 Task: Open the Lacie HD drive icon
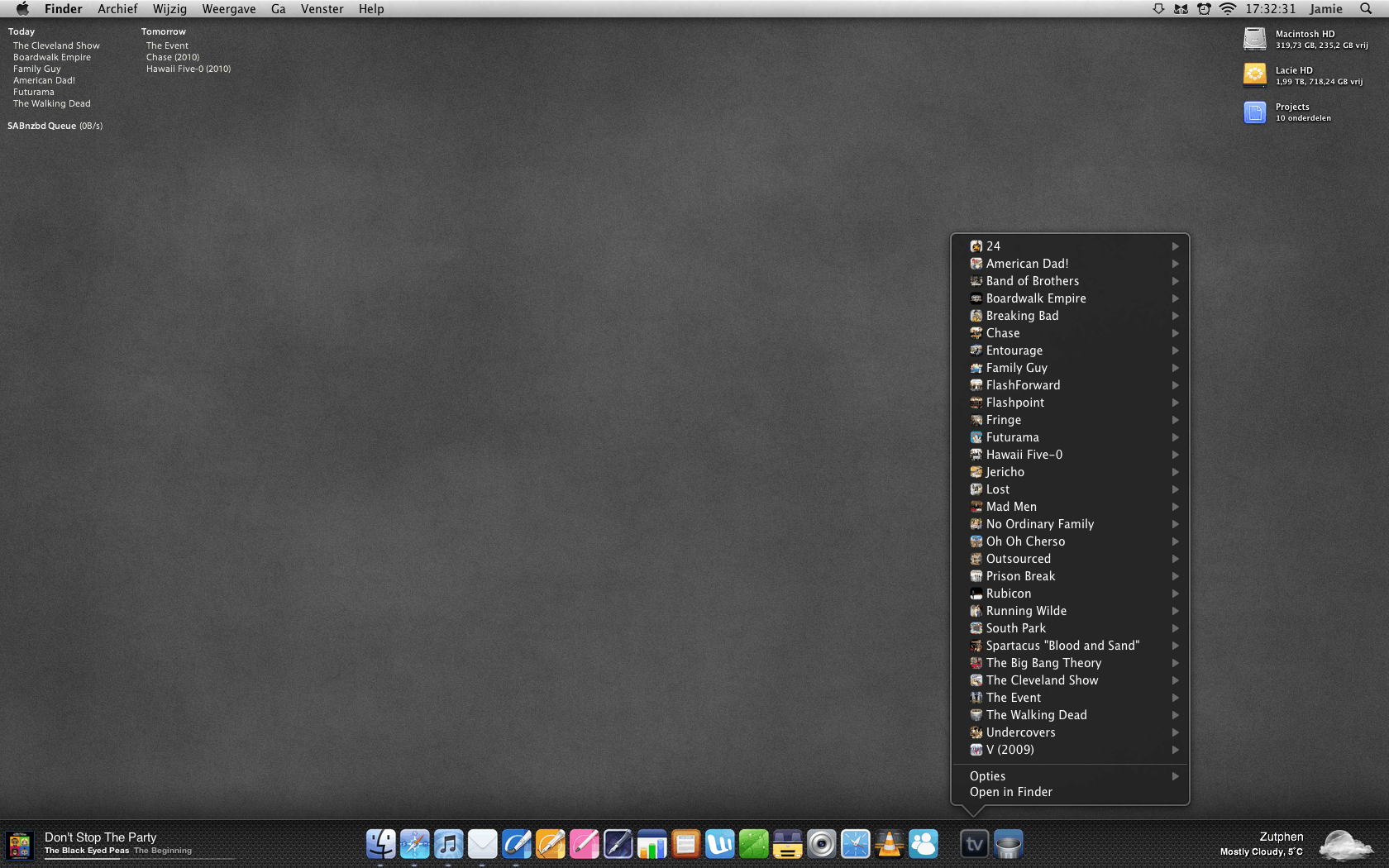click(x=1254, y=75)
